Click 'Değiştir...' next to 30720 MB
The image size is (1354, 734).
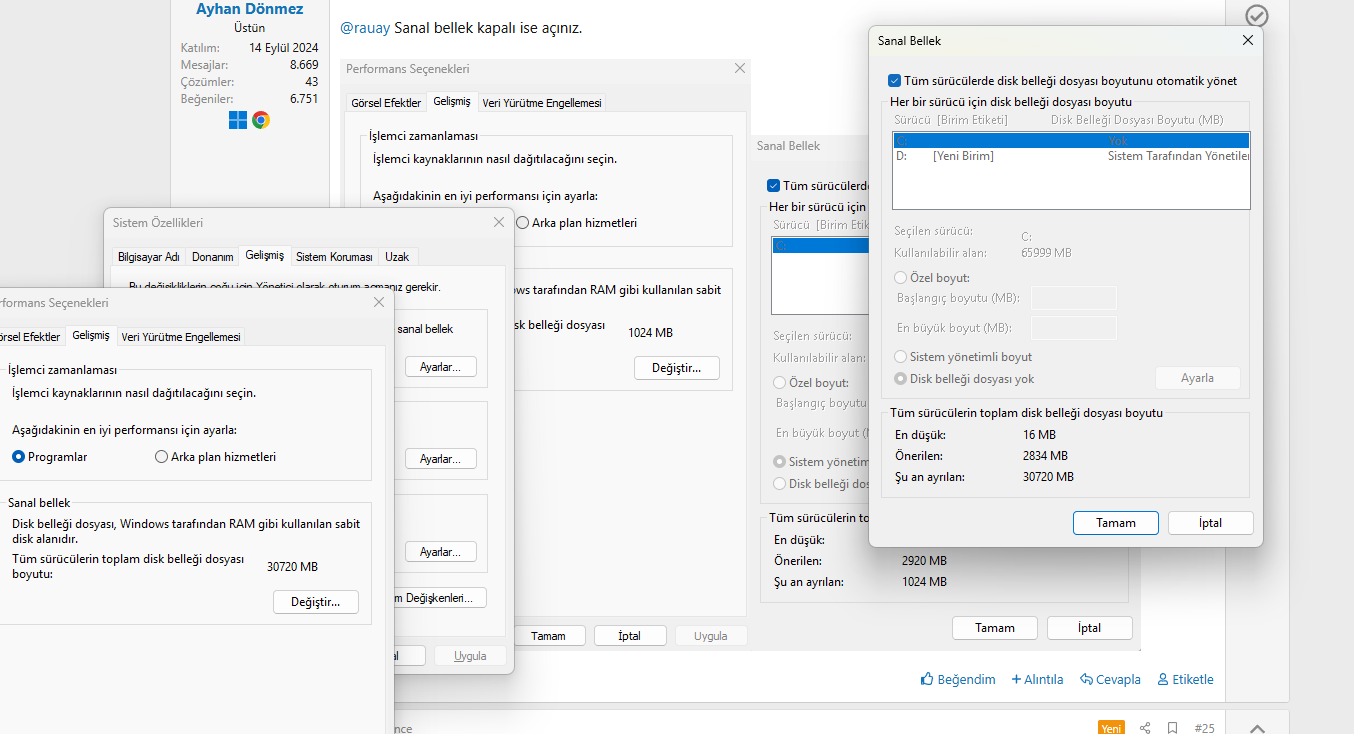click(316, 602)
